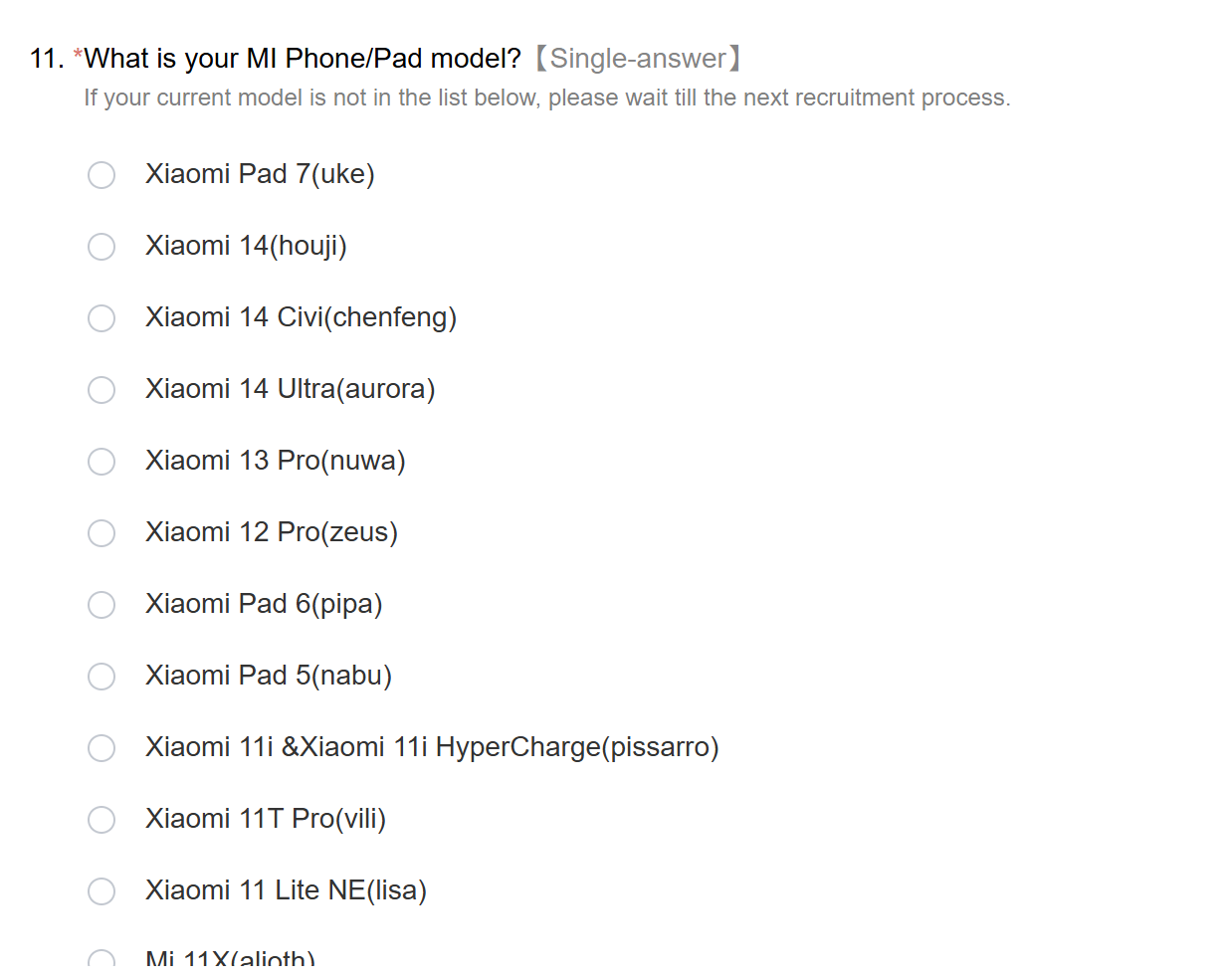Select Xiaomi 13 Pro(nuwa) radio button
This screenshot has height=980, width=1229.
click(x=102, y=462)
